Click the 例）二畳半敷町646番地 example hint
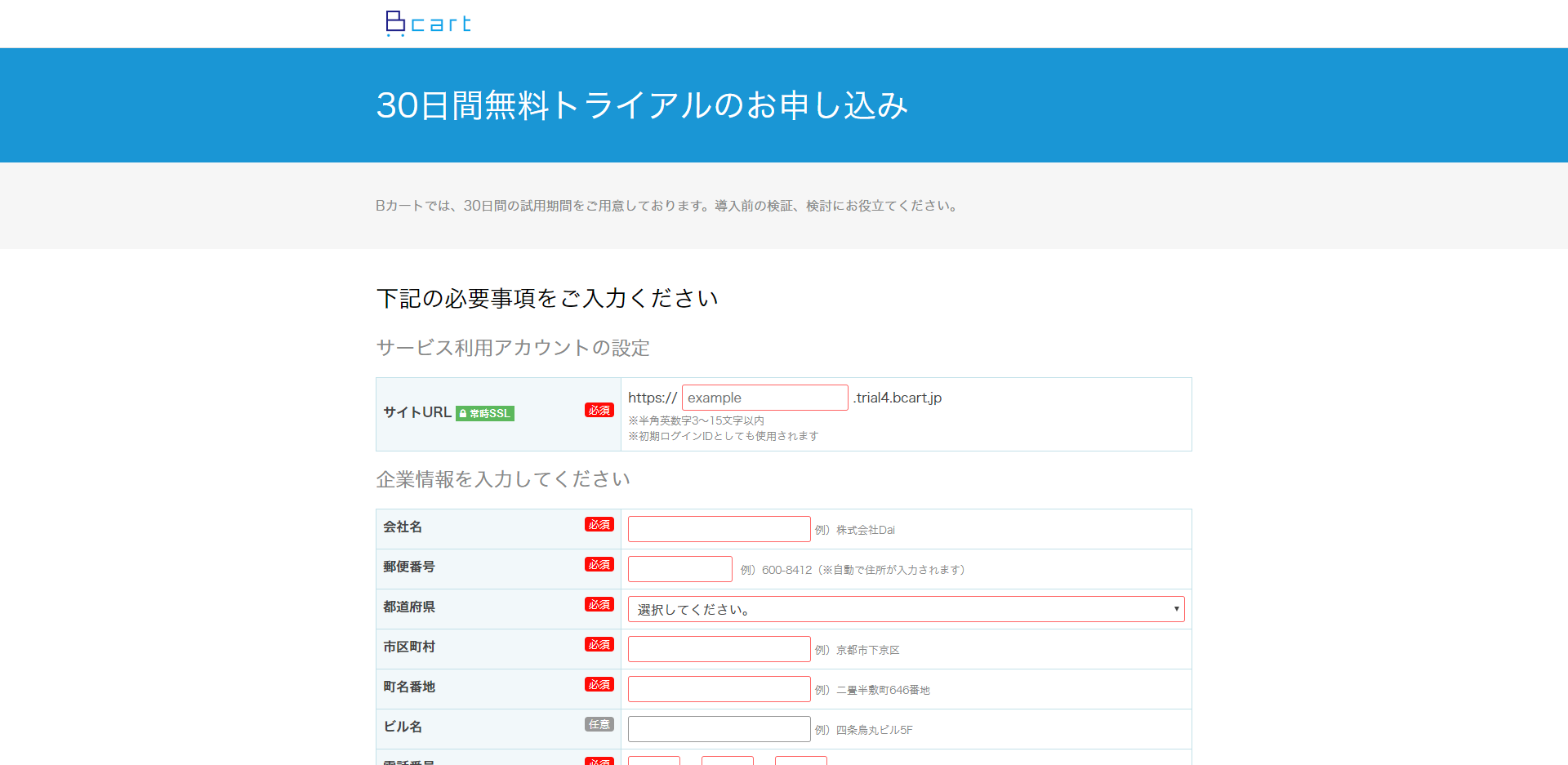Image resolution: width=1568 pixels, height=765 pixels. tap(872, 690)
